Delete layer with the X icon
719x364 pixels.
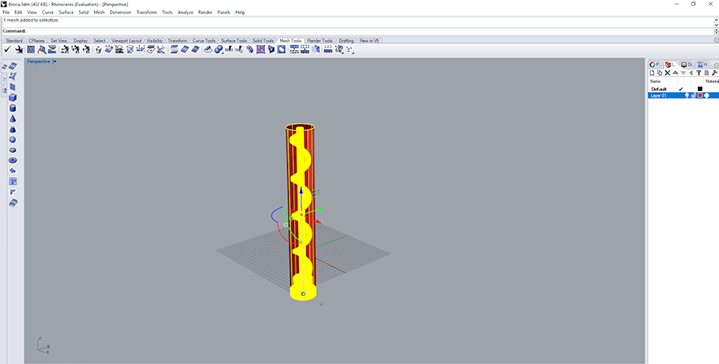point(668,72)
